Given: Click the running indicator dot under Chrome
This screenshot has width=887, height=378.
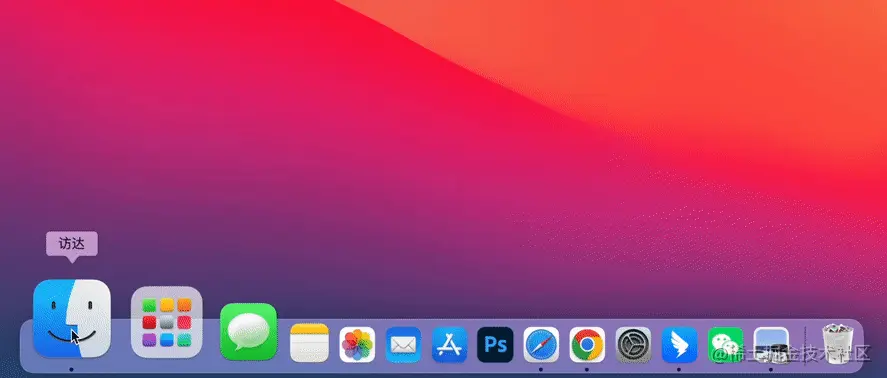Looking at the screenshot, I should (587, 370).
